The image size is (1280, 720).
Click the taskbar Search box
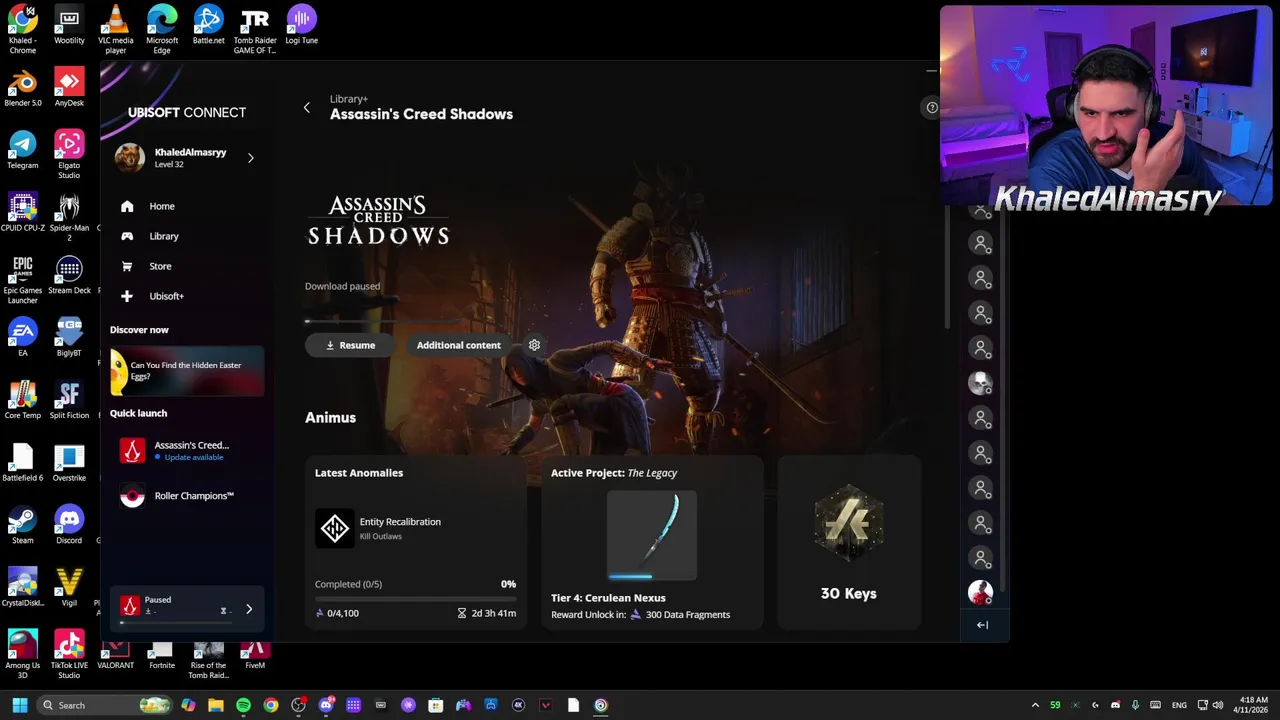105,705
